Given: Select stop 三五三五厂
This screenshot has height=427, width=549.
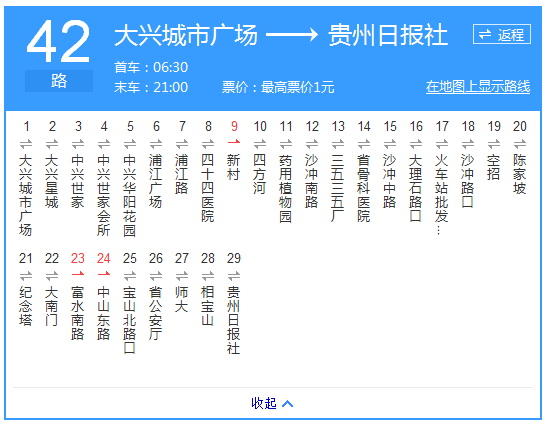Looking at the screenshot, I should coord(338,188).
